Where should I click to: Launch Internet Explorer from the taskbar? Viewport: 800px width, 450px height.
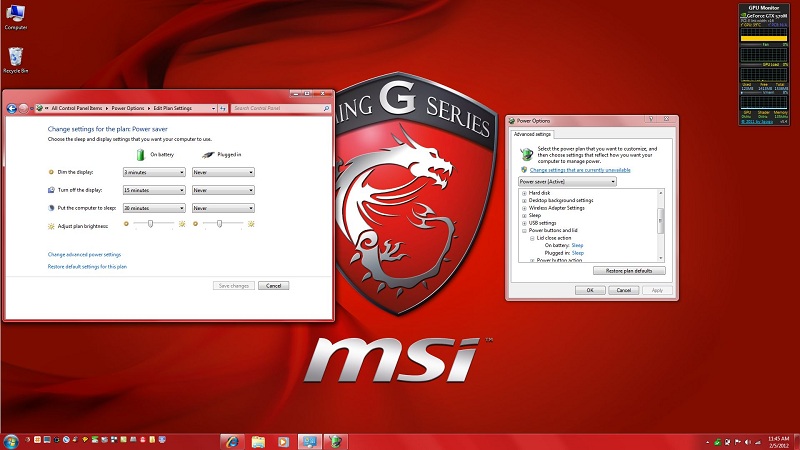(232, 441)
